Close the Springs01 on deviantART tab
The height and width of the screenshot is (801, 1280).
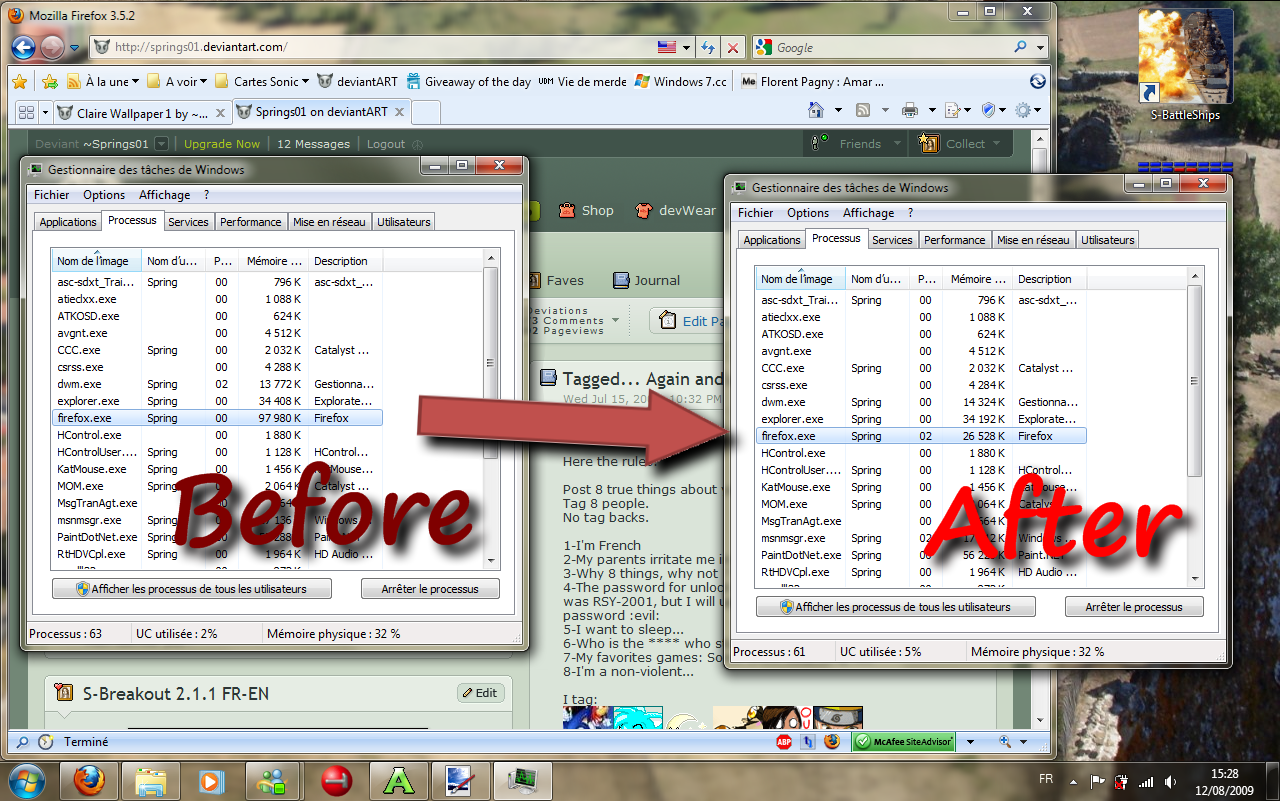tap(399, 112)
